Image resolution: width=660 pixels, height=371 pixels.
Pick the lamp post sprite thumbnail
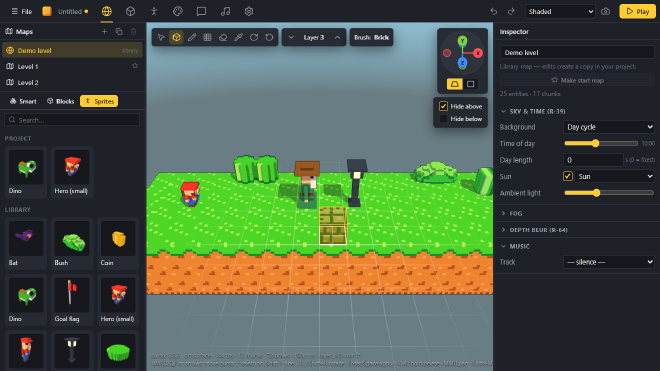pyautogui.click(x=72, y=351)
